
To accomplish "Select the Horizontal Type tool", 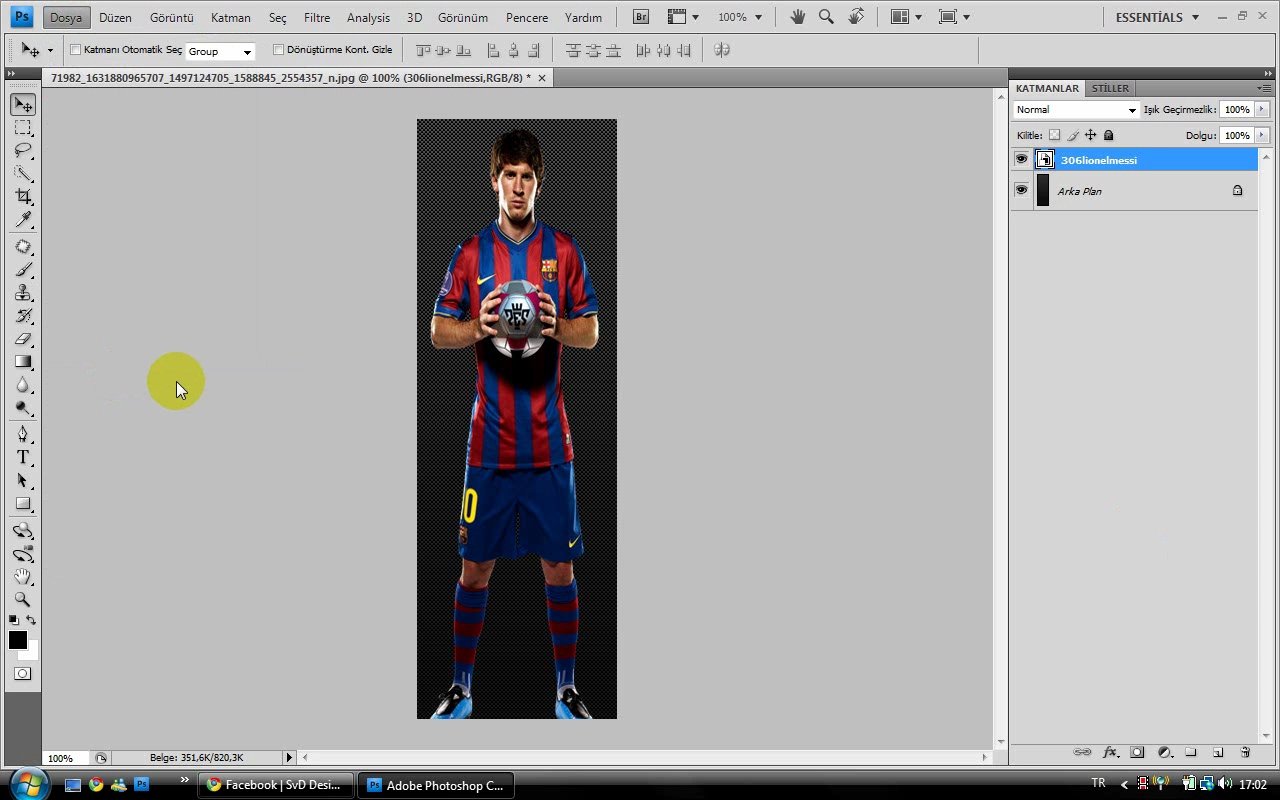I will (23, 457).
